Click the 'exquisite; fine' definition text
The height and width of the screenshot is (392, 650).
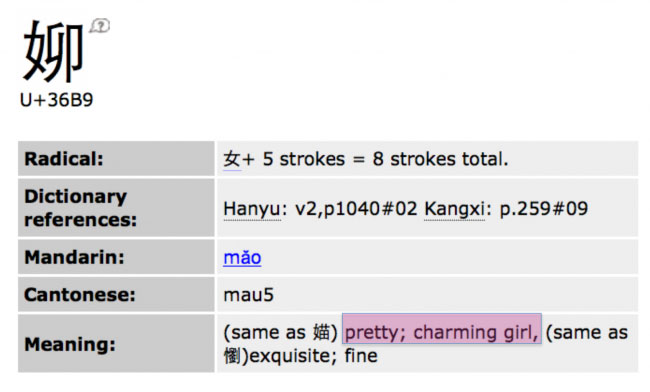[x=314, y=356]
